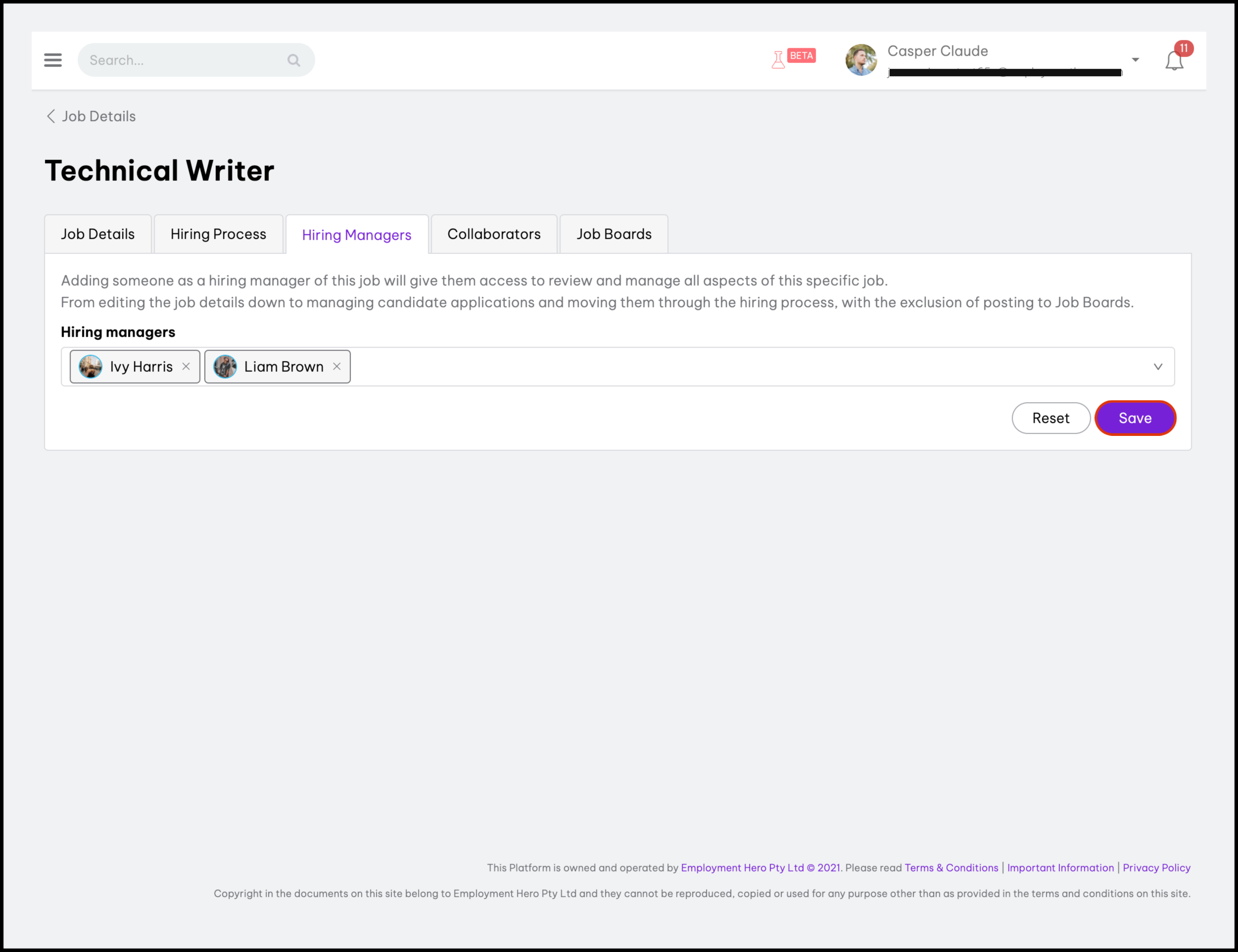This screenshot has height=952, width=1238.
Task: Open the hamburger navigation menu
Action: (x=52, y=60)
